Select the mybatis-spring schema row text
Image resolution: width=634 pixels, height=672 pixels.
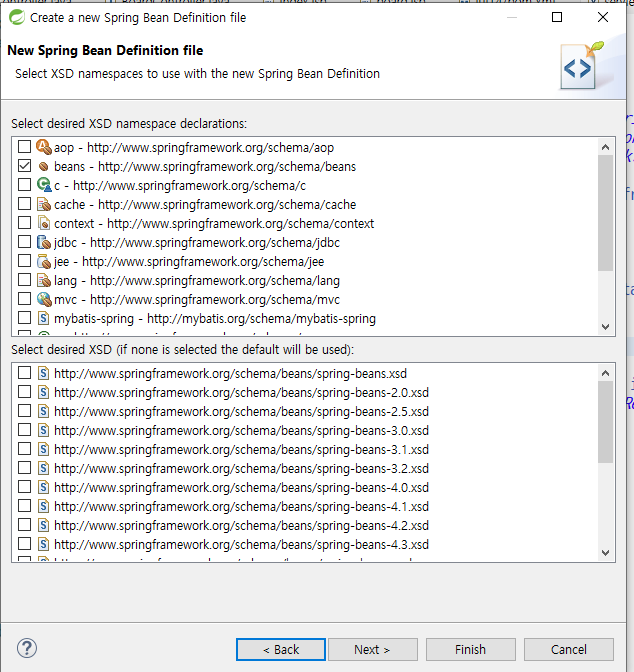(x=215, y=319)
